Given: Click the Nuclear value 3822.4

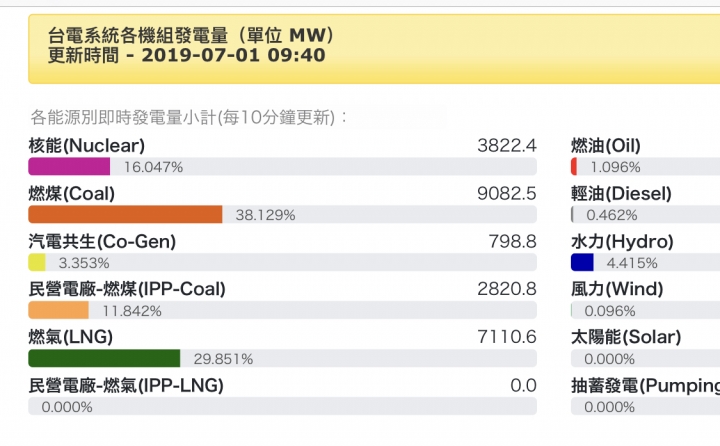Looking at the screenshot, I should pyautogui.click(x=507, y=146).
